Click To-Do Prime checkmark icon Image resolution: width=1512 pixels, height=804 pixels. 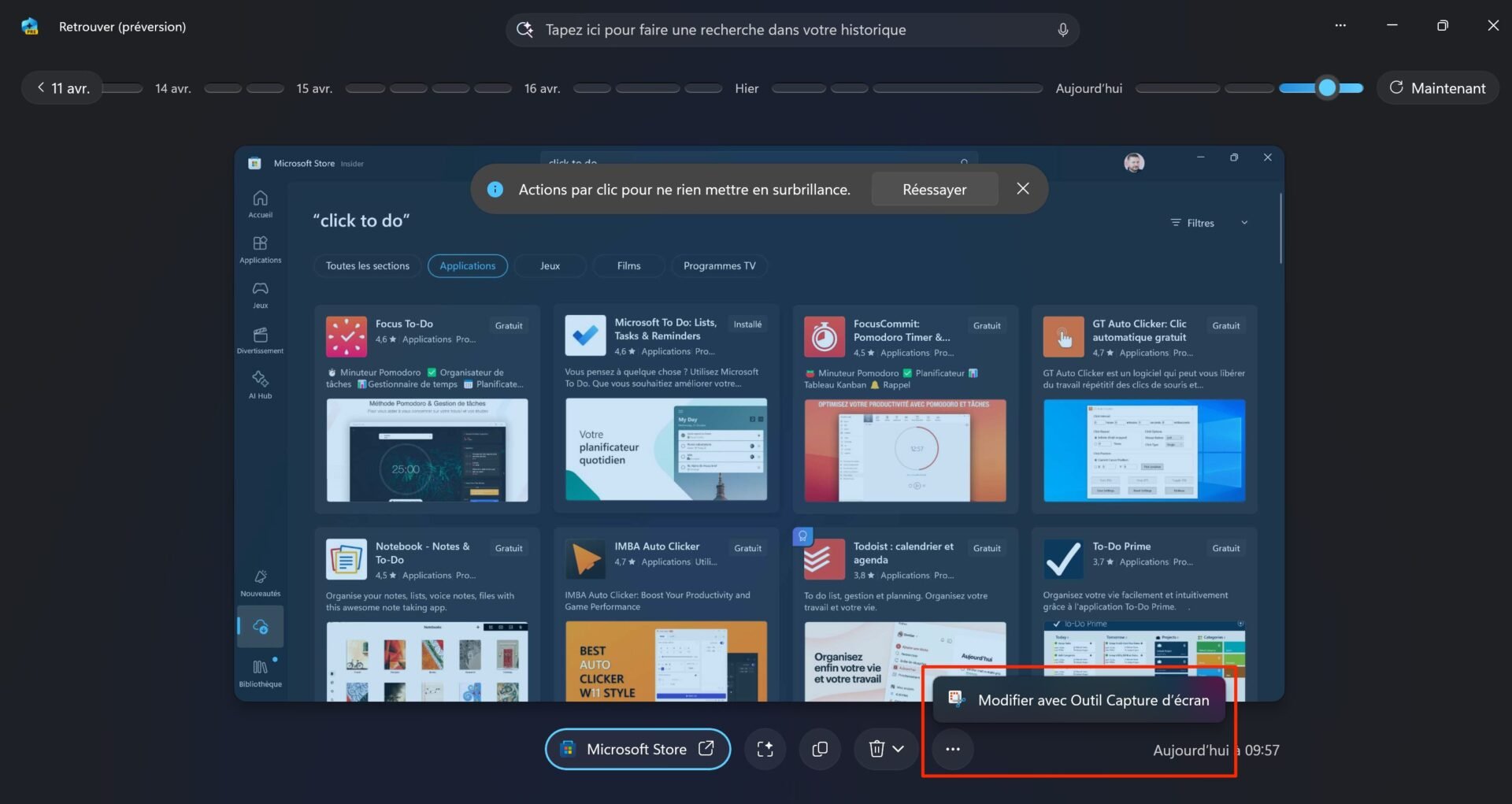pos(1063,559)
